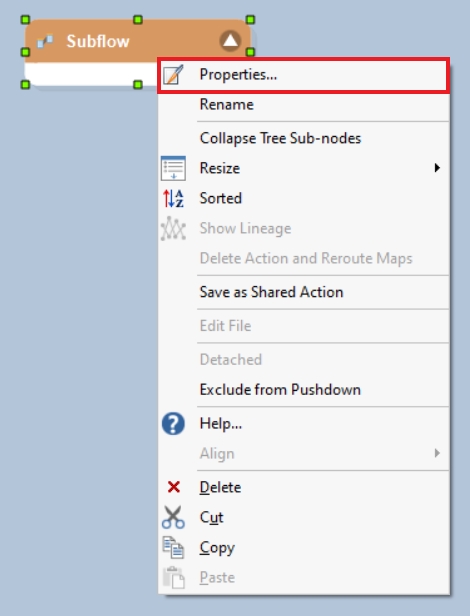Click the blue Help question mark icon
Viewport: 470px width, 616px height.
tap(173, 424)
